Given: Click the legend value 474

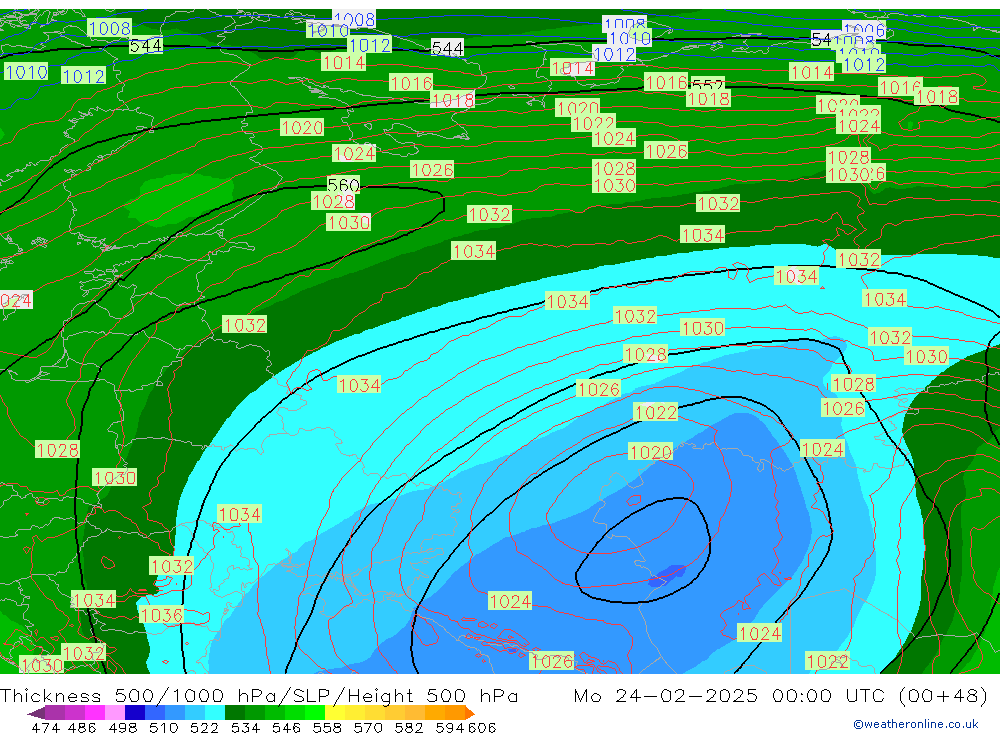Looking at the screenshot, I should [x=45, y=727].
